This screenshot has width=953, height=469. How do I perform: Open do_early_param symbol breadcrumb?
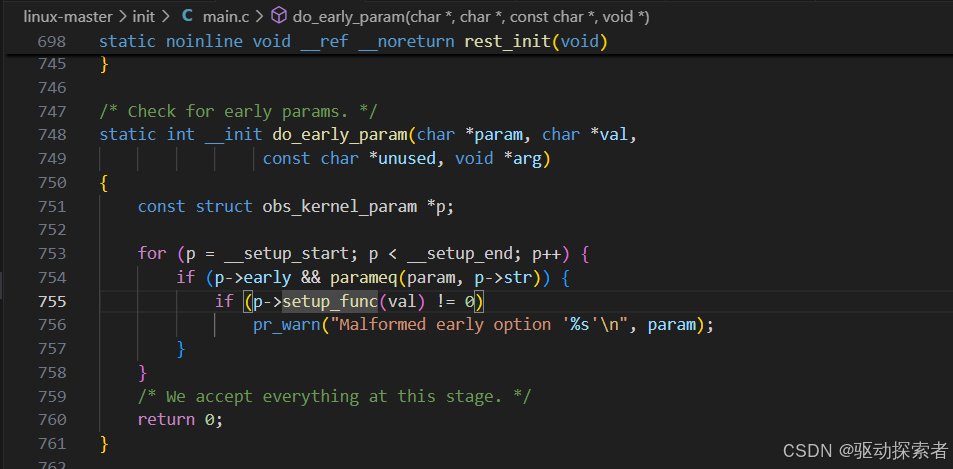coord(471,16)
